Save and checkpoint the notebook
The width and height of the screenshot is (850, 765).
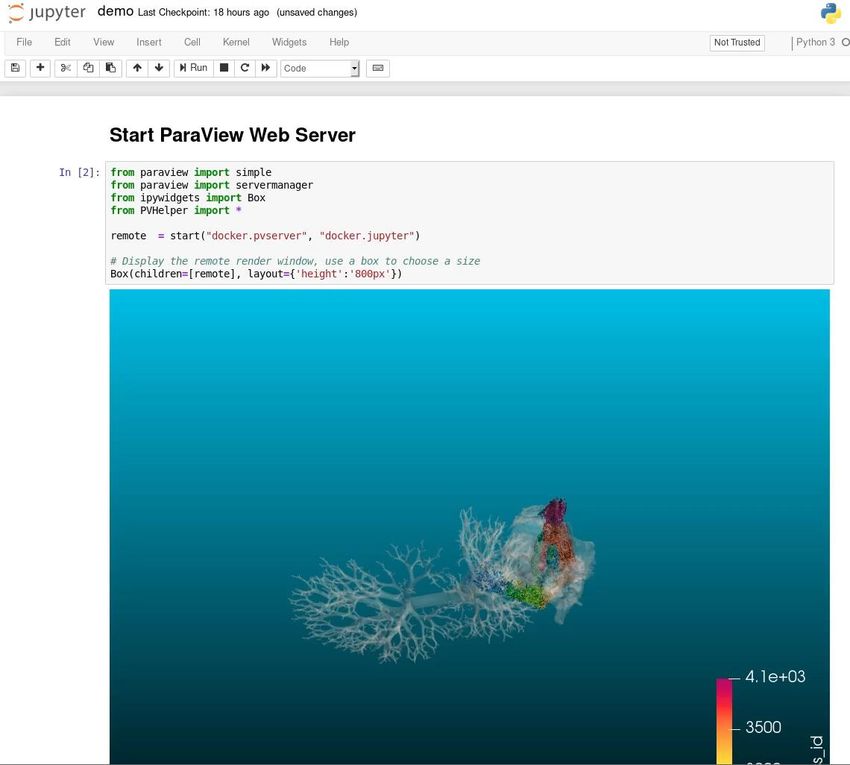coord(15,68)
